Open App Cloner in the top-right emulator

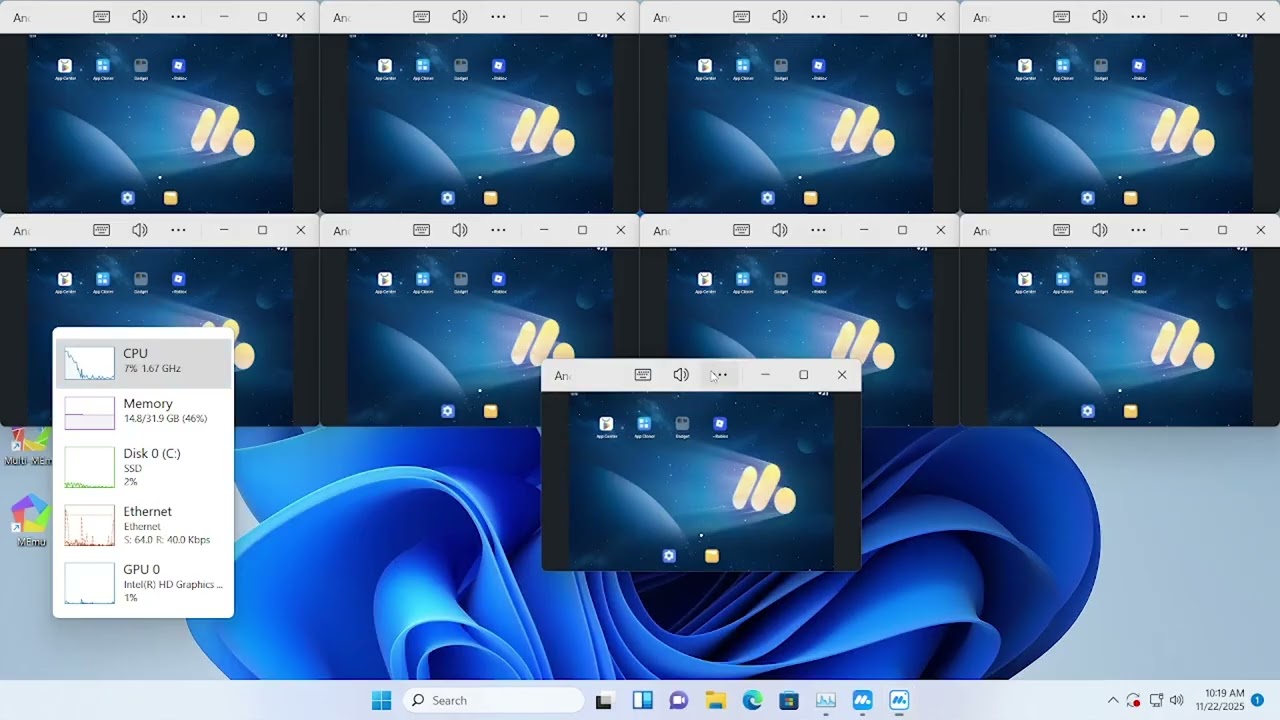1062,69
